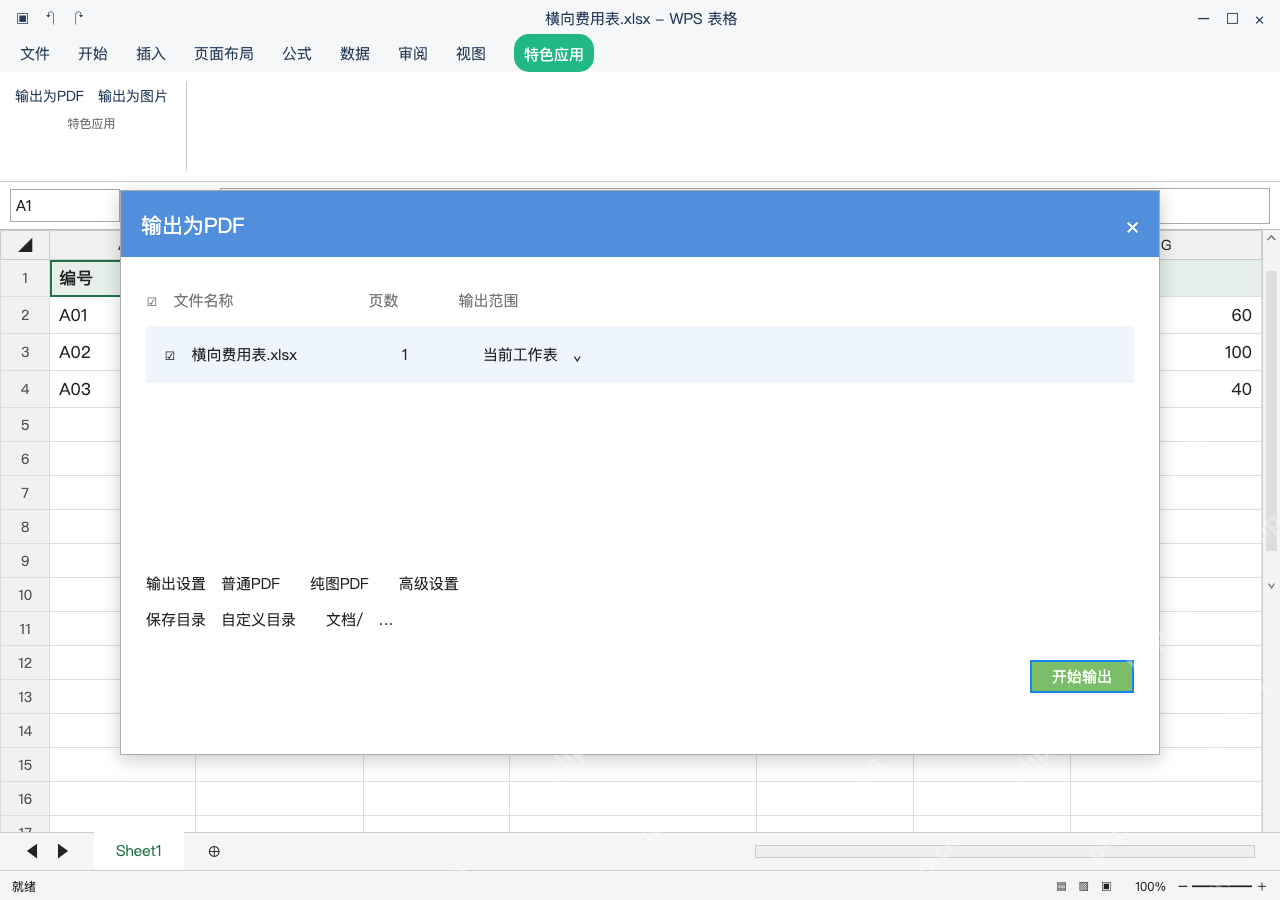
Task: Click the scroll-down arrow of the vertical scrollbar
Action: coord(1272,586)
